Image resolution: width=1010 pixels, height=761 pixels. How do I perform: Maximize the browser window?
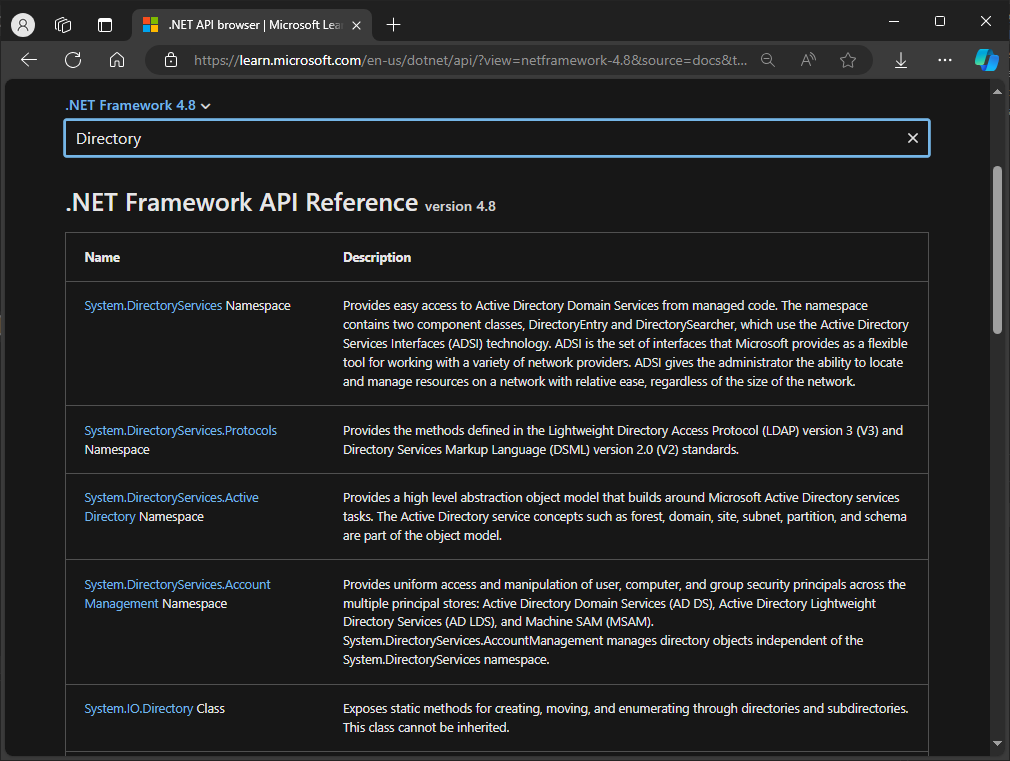pyautogui.click(x=940, y=21)
